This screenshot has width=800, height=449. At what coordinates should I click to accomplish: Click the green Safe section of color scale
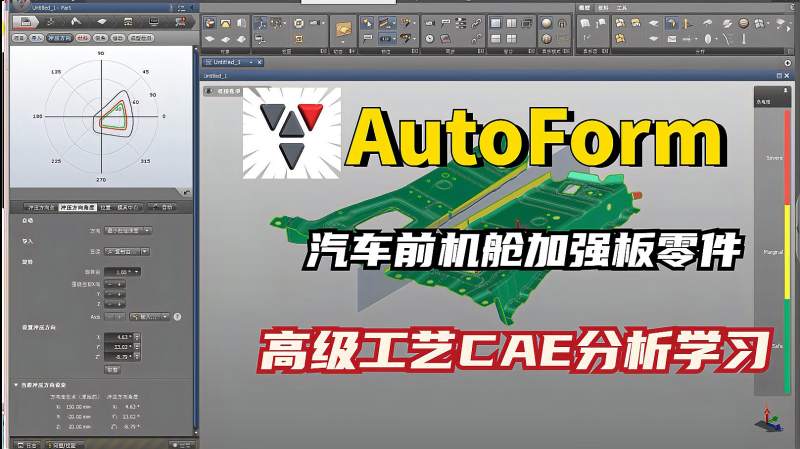787,346
